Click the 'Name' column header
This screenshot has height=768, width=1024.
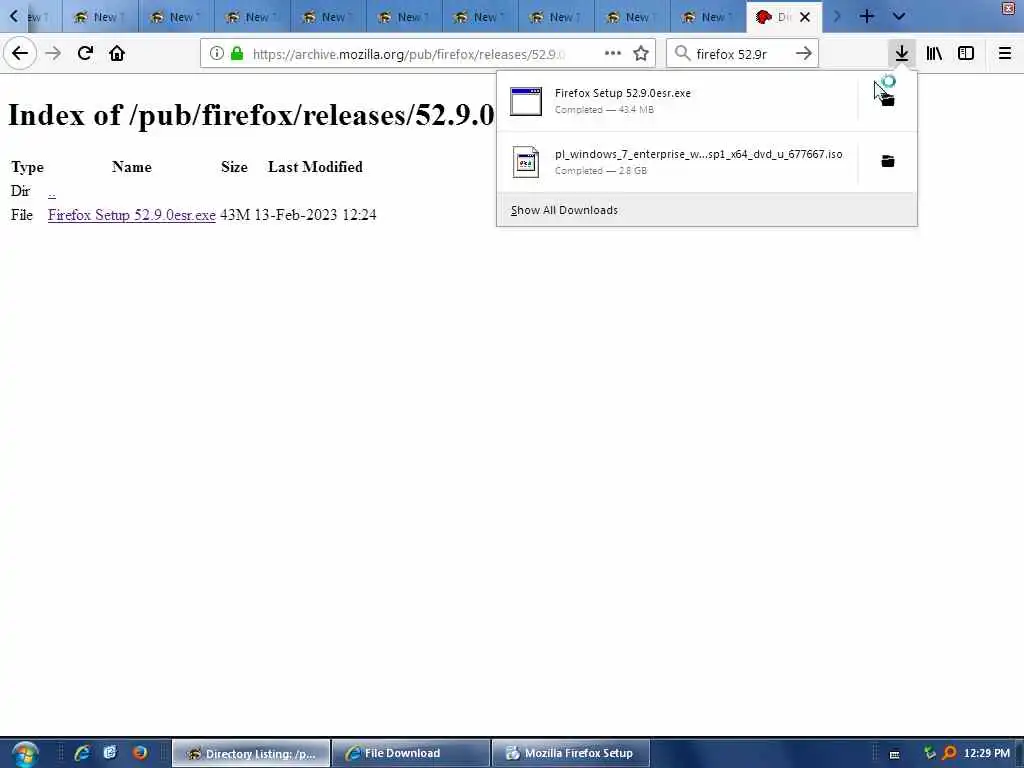click(132, 167)
